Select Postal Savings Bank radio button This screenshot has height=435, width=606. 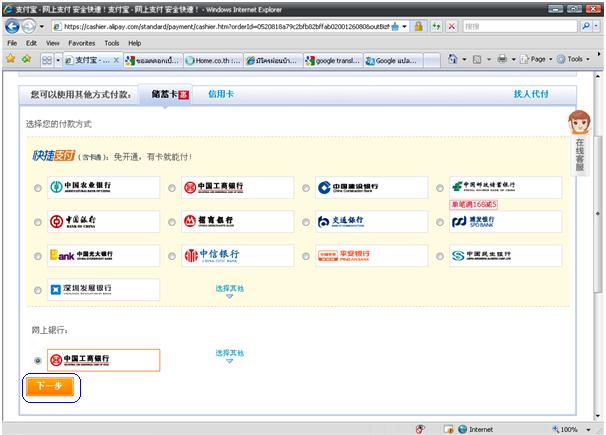[x=440, y=188]
